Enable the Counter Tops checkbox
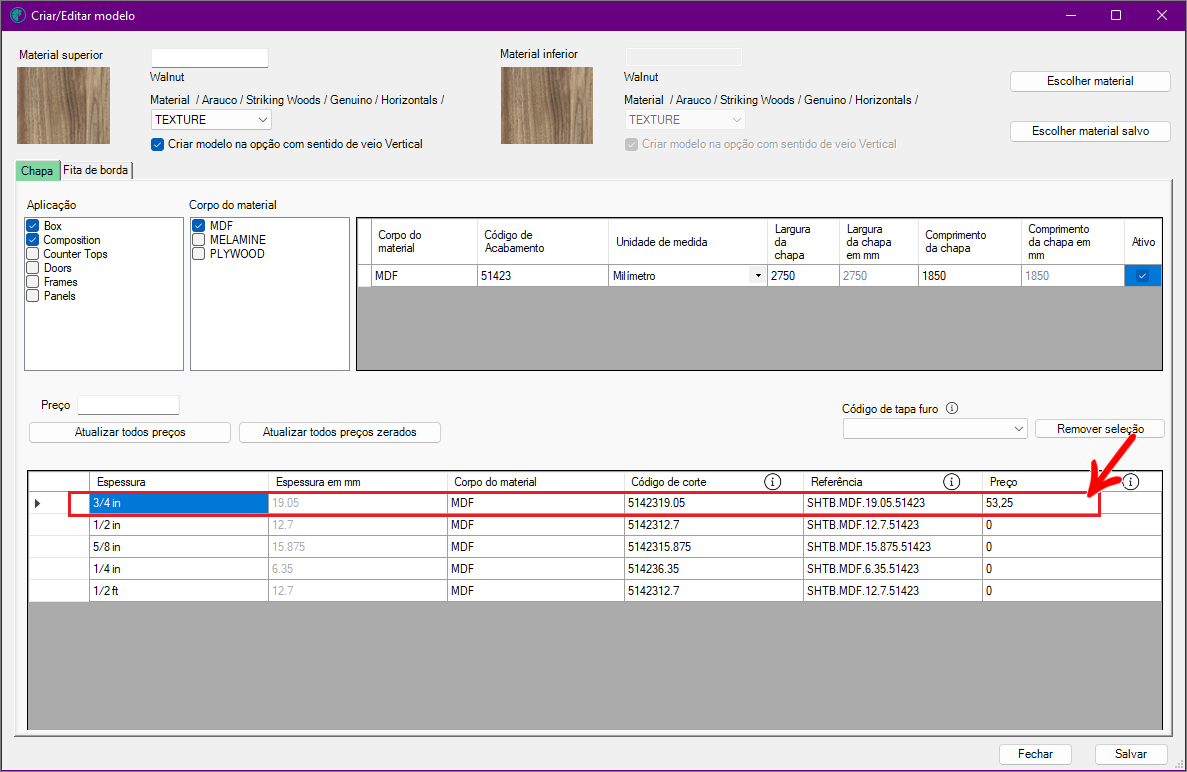The image size is (1187, 772). [33, 254]
